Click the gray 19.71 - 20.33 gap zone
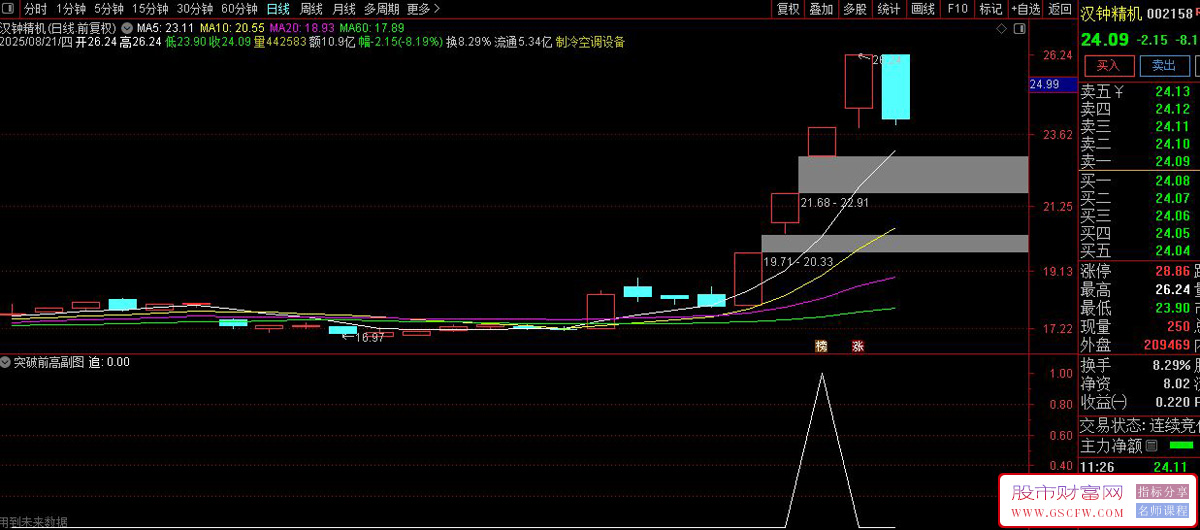This screenshot has height=530, width=1200. (x=895, y=243)
